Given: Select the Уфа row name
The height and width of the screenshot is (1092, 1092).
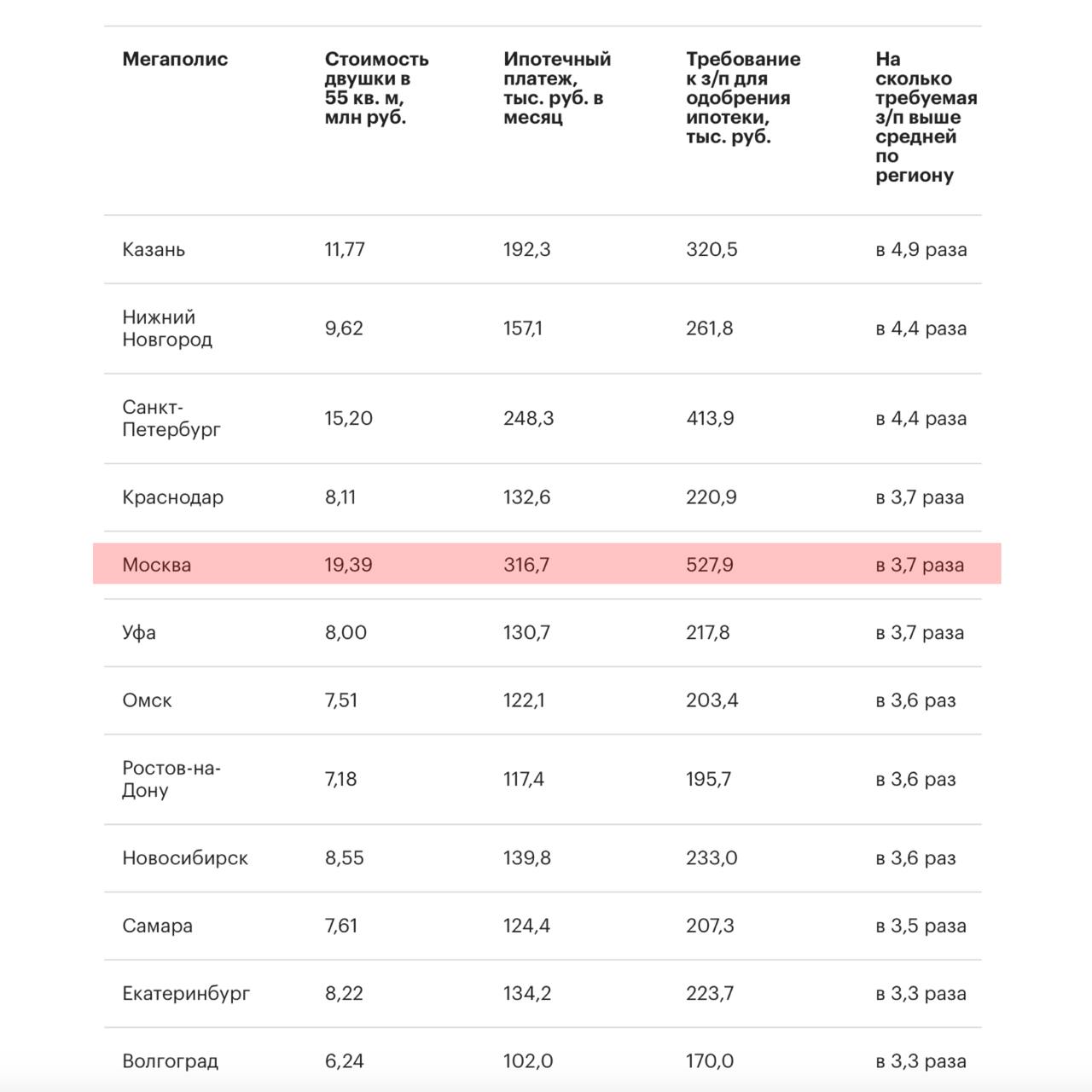Looking at the screenshot, I should click(139, 632).
